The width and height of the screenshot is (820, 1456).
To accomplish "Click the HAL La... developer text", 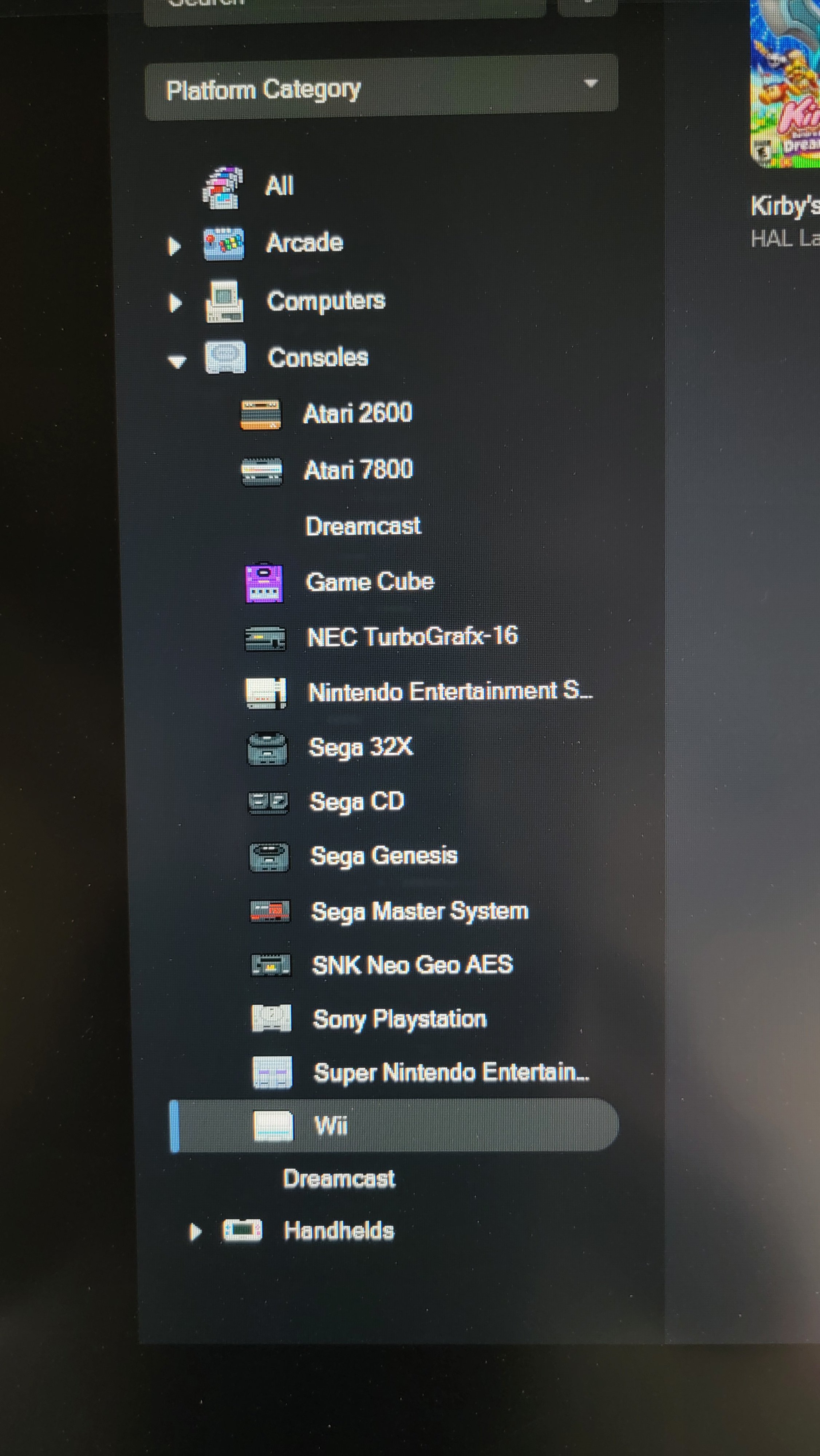I will click(x=785, y=238).
